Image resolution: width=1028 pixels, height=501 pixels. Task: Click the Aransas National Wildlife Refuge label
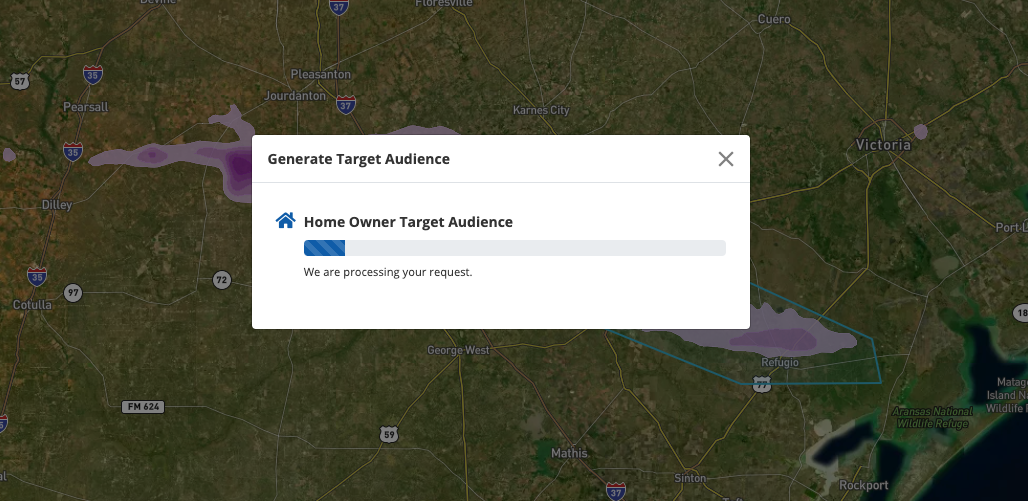[x=932, y=418]
